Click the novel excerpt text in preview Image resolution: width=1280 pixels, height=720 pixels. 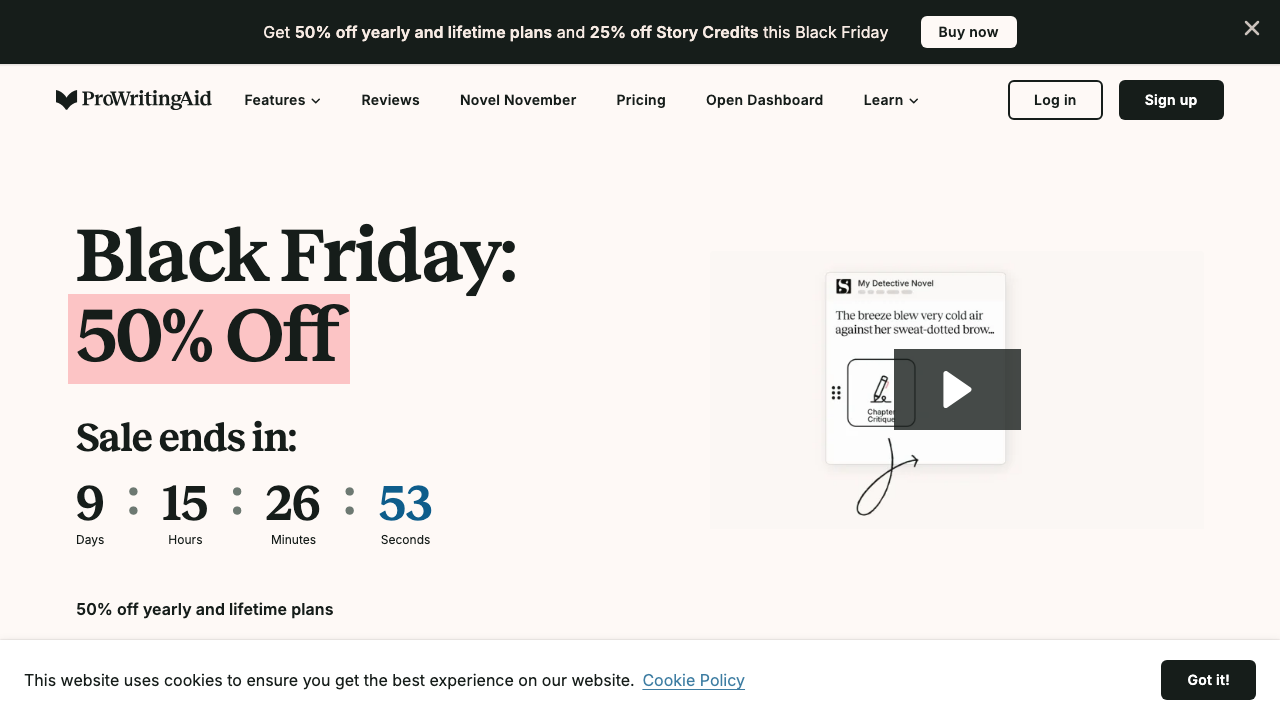[915, 322]
